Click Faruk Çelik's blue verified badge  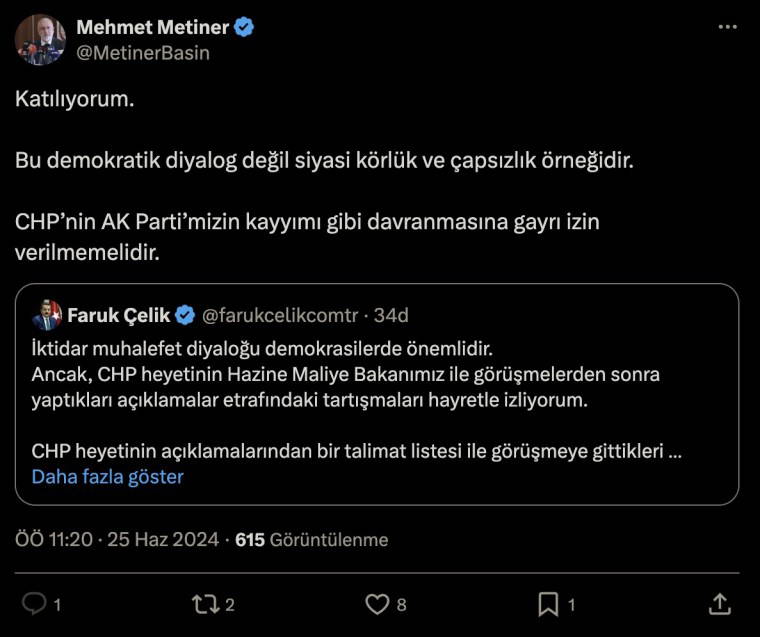pos(185,316)
